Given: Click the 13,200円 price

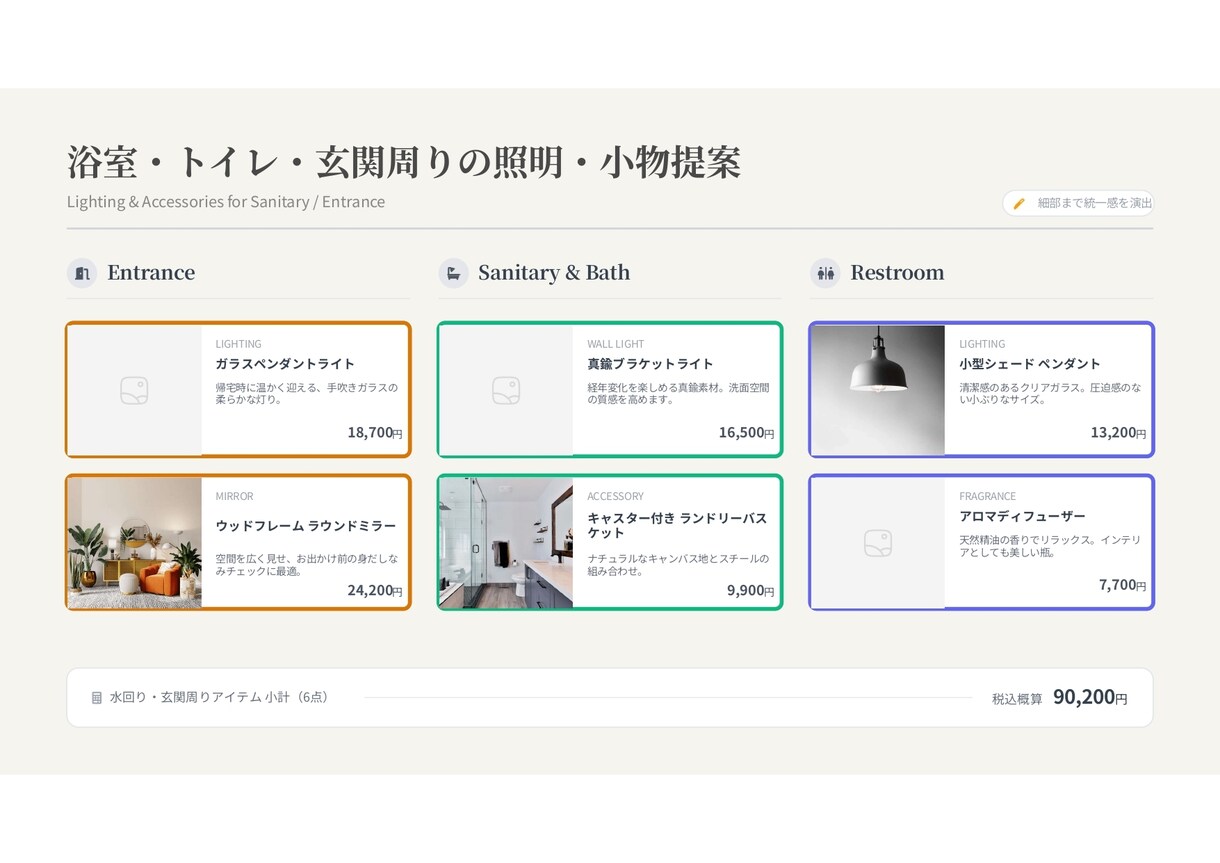Looking at the screenshot, I should (x=1118, y=432).
